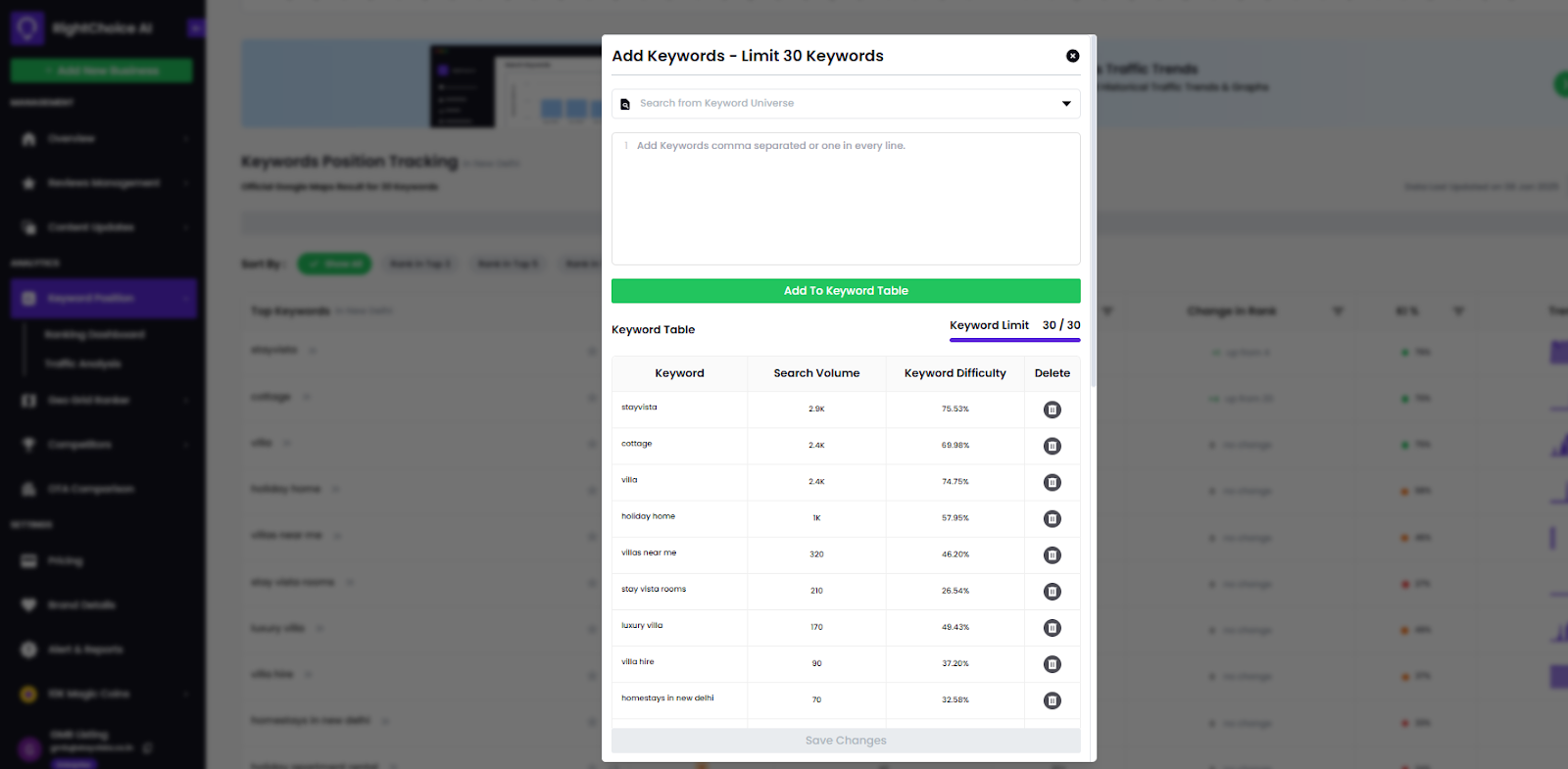Open OTA Comparison in the sidebar
Viewport: 1568px width, 769px height.
(x=90, y=489)
